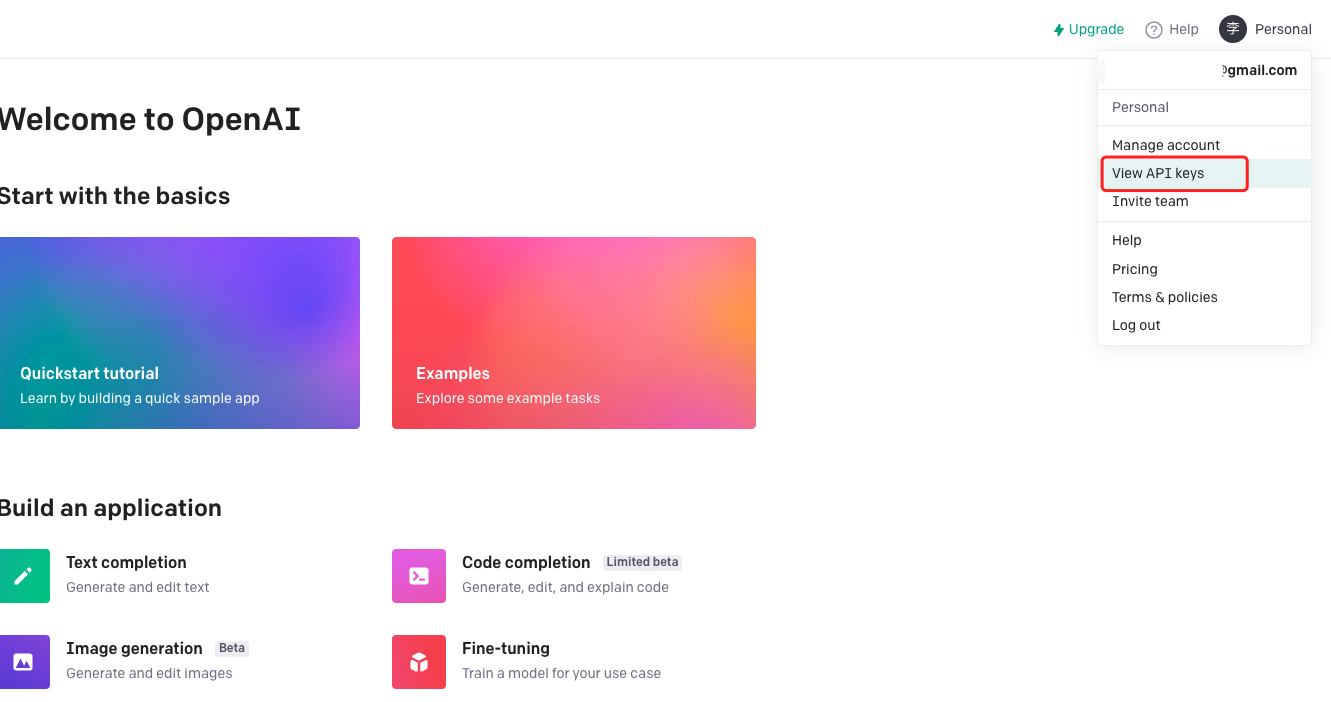
Task: Click the gmail.com email text
Action: click(x=1259, y=70)
